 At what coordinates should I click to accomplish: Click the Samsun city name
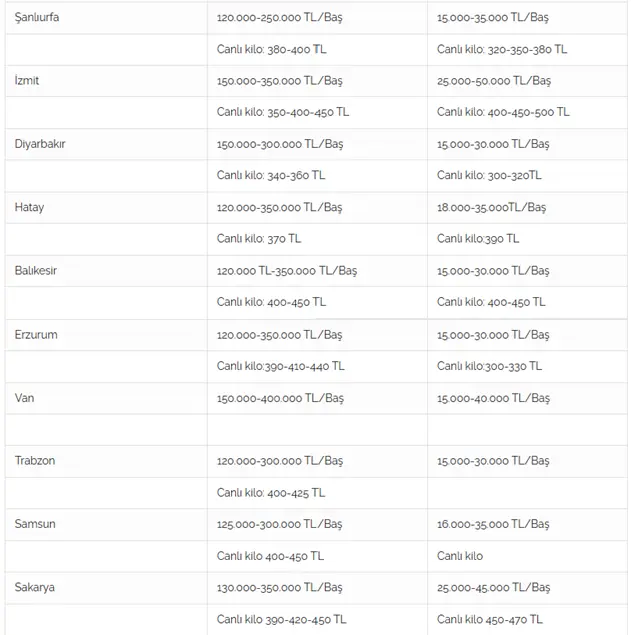(35, 524)
